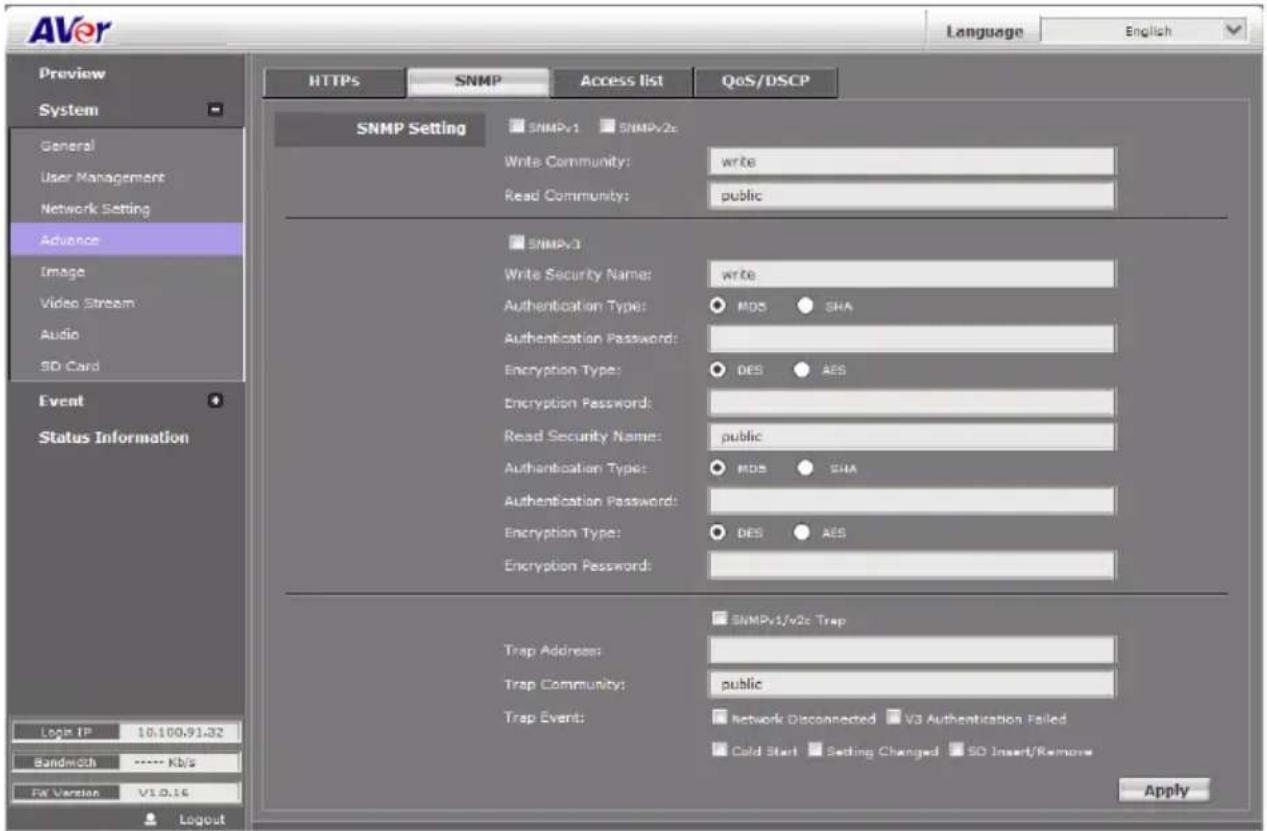Check SD Insert/Remove trap event

(x=956, y=751)
